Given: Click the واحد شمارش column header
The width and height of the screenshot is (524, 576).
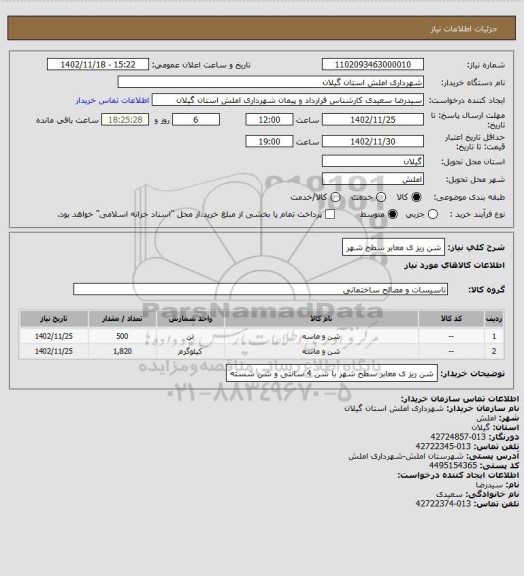Looking at the screenshot, I should (x=190, y=318).
